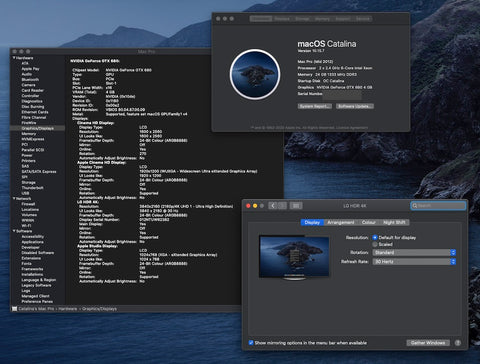
Task: Click the Software Update button
Action: (354, 106)
